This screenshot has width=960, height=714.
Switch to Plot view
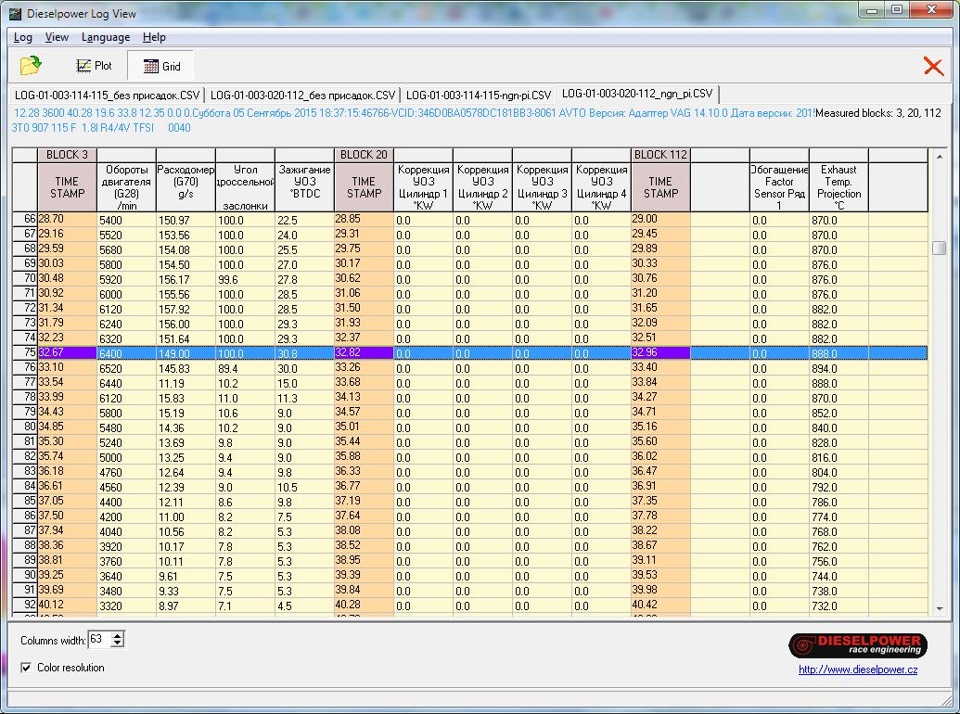94,66
